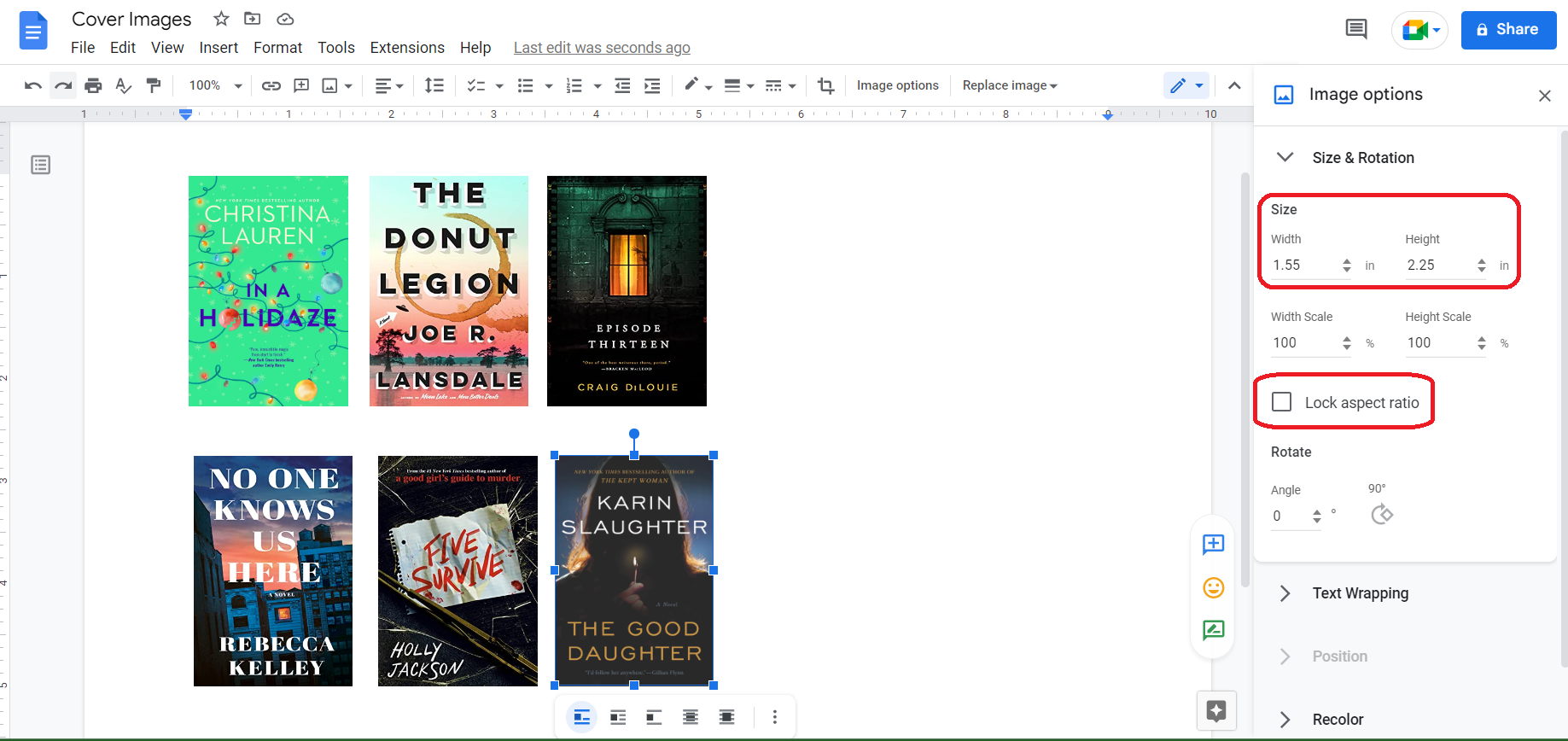Image resolution: width=1568 pixels, height=741 pixels.
Task: Open line and paragraph spacing
Action: tap(434, 85)
